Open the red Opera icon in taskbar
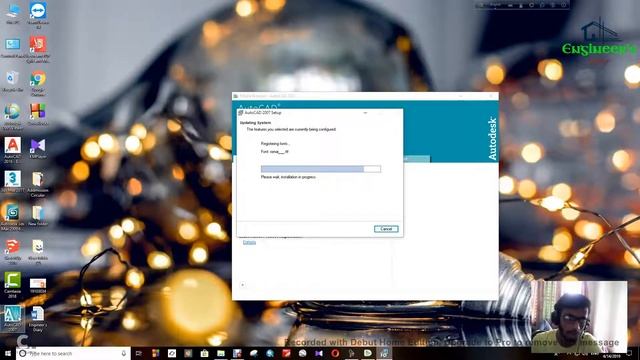 [335, 353]
